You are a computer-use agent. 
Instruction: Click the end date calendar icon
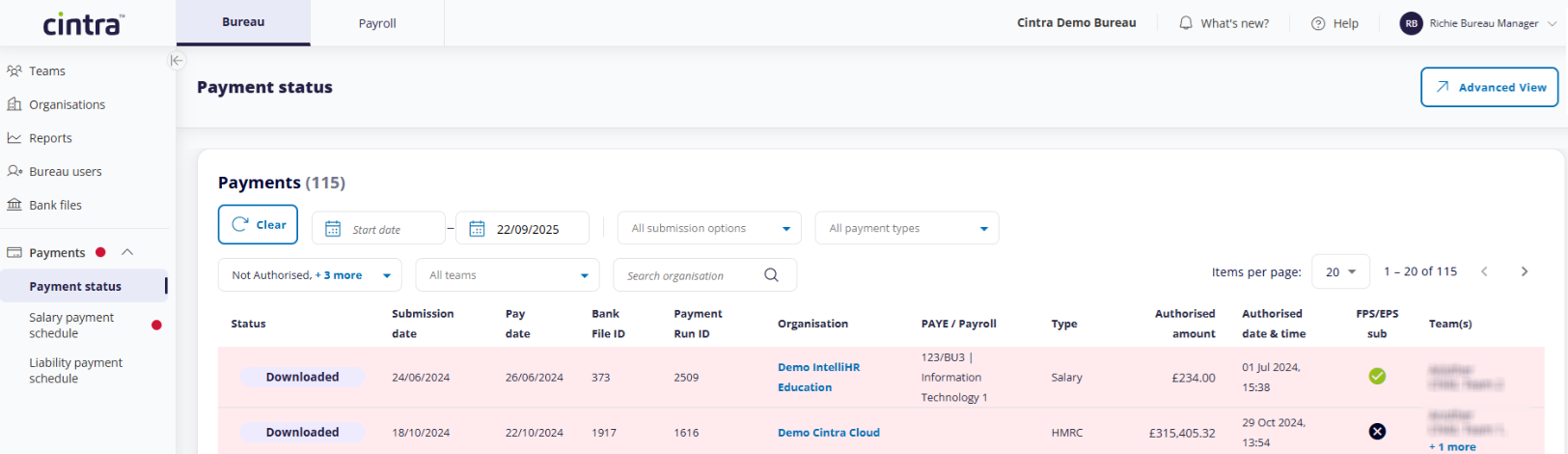(477, 229)
